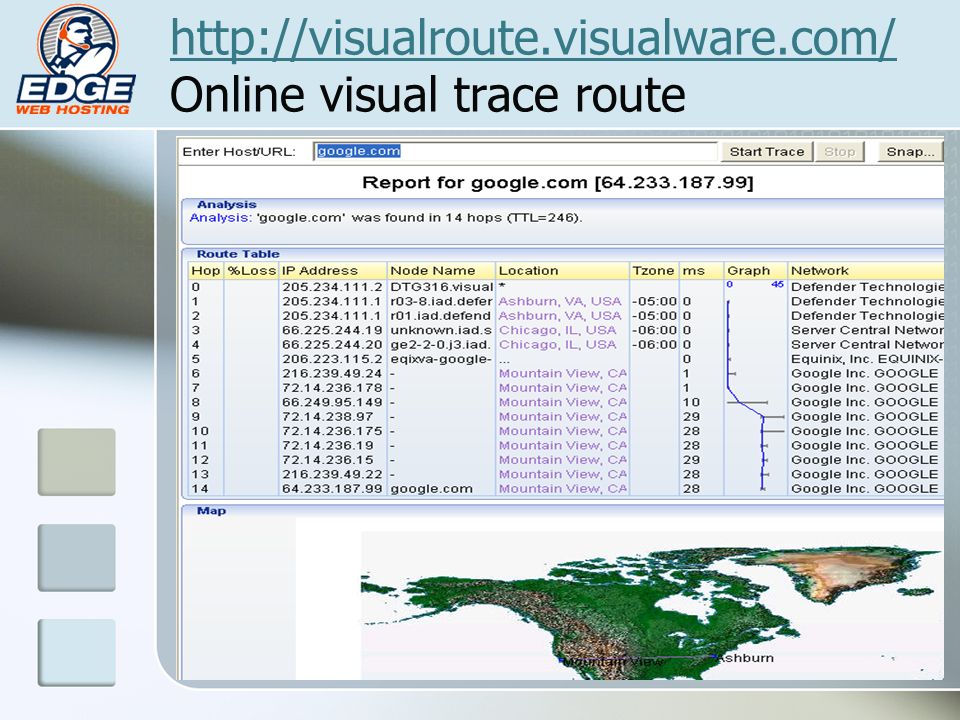This screenshot has width=960, height=720.
Task: Click the Report for google.com heading
Action: tap(558, 182)
